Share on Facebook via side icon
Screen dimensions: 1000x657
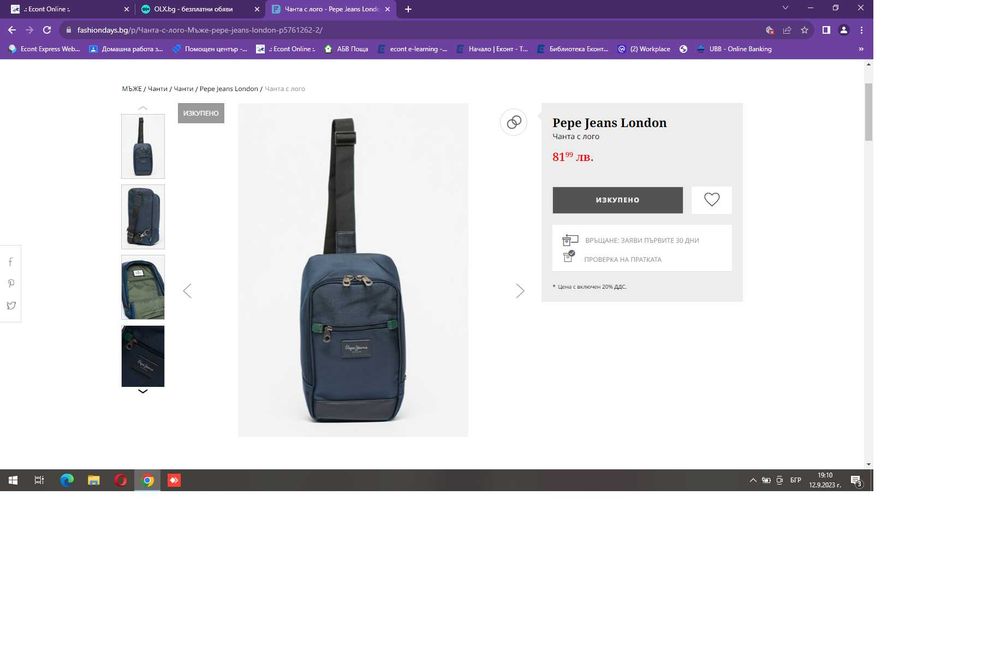(10, 262)
